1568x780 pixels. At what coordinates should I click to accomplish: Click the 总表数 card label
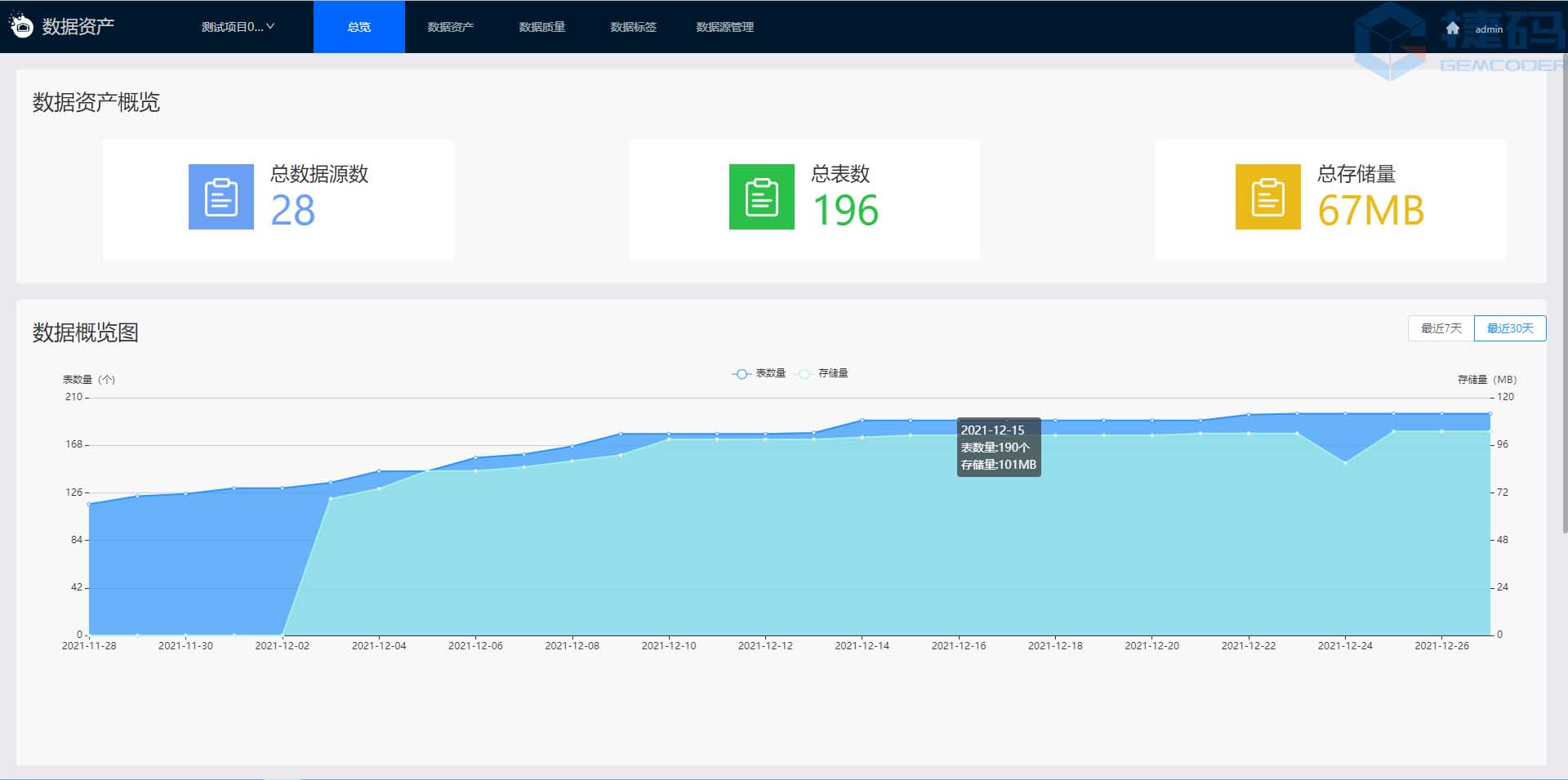840,174
